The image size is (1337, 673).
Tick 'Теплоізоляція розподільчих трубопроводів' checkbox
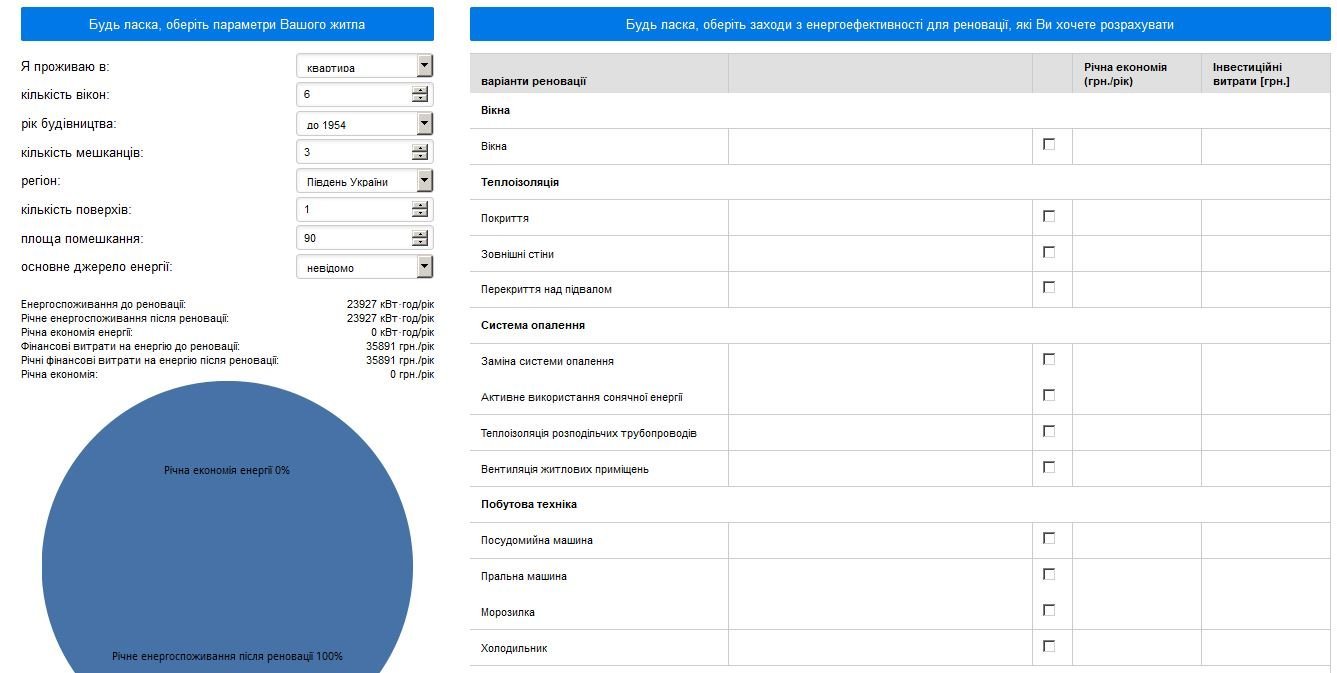click(x=1049, y=431)
